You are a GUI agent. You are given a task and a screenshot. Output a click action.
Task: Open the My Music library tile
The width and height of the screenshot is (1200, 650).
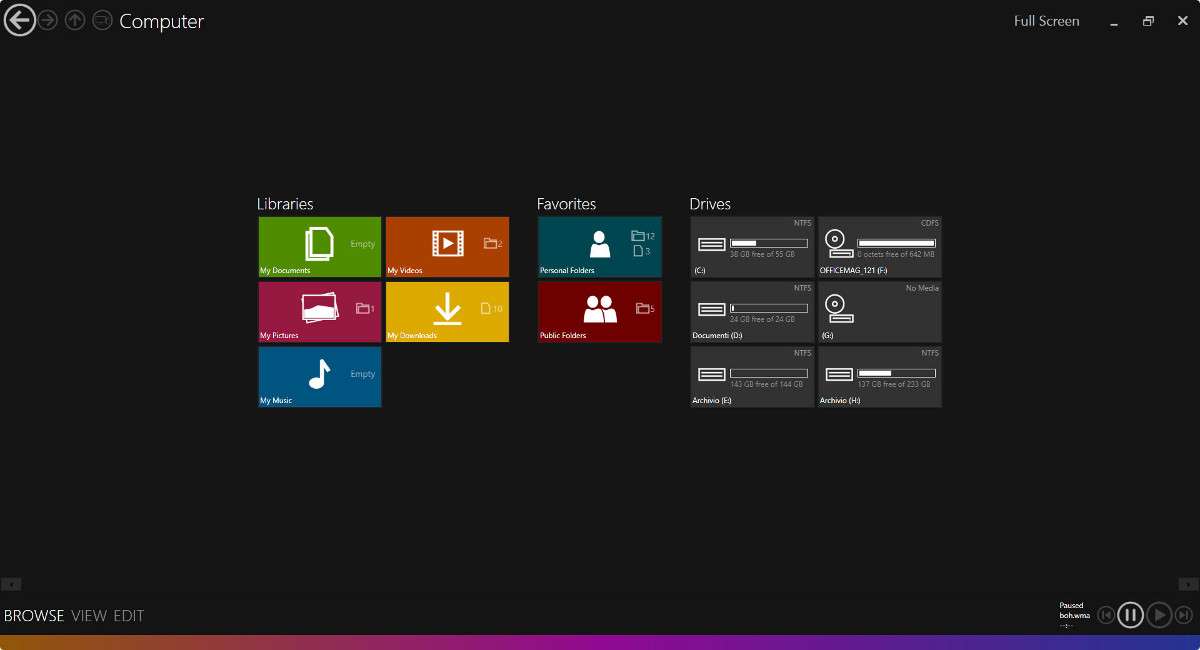coord(319,377)
